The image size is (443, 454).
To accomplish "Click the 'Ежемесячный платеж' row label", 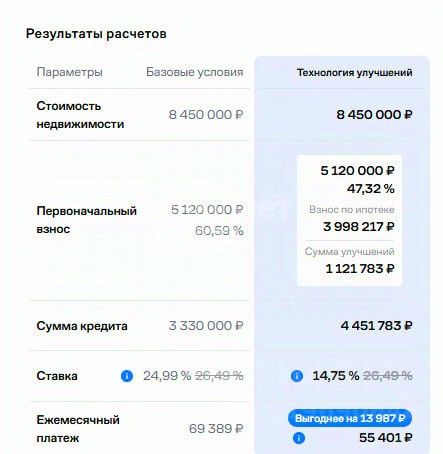I will point(78,429).
